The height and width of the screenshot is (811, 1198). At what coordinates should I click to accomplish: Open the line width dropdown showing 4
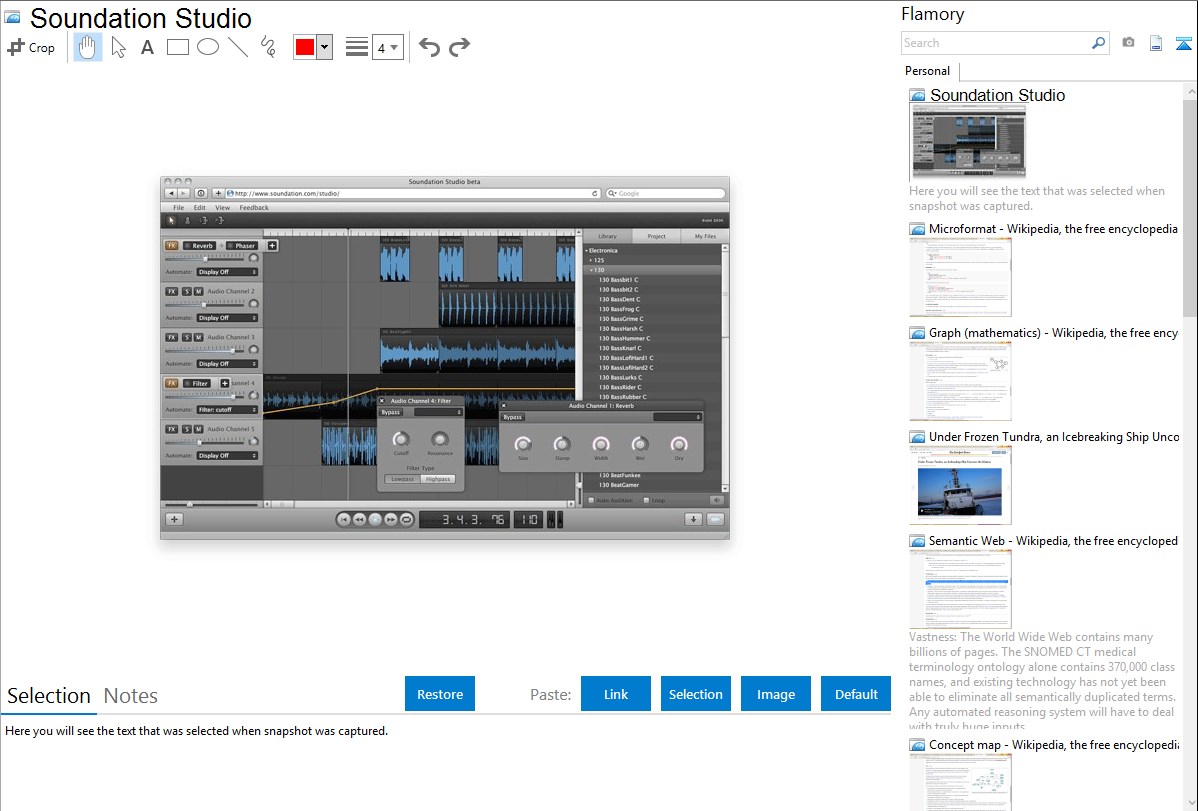(x=387, y=47)
